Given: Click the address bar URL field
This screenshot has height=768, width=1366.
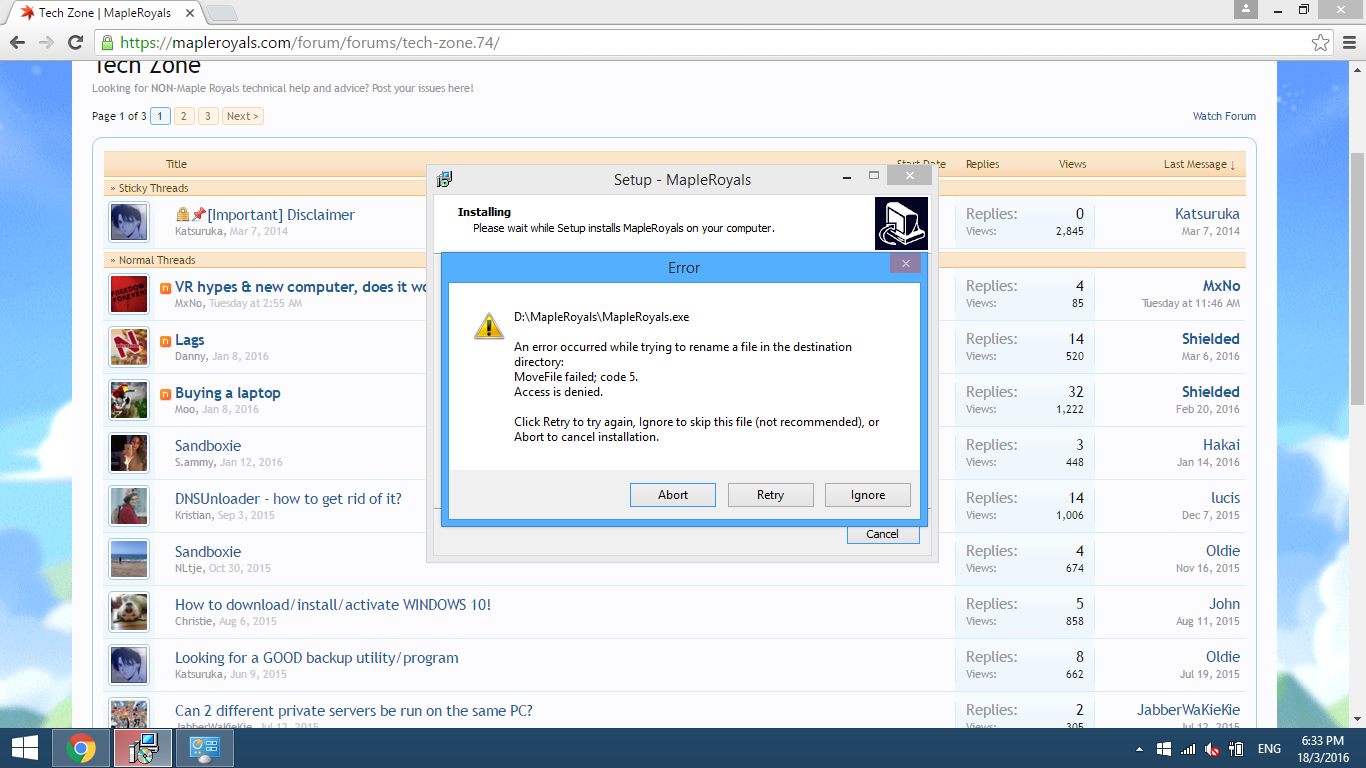Looking at the screenshot, I should (x=700, y=43).
